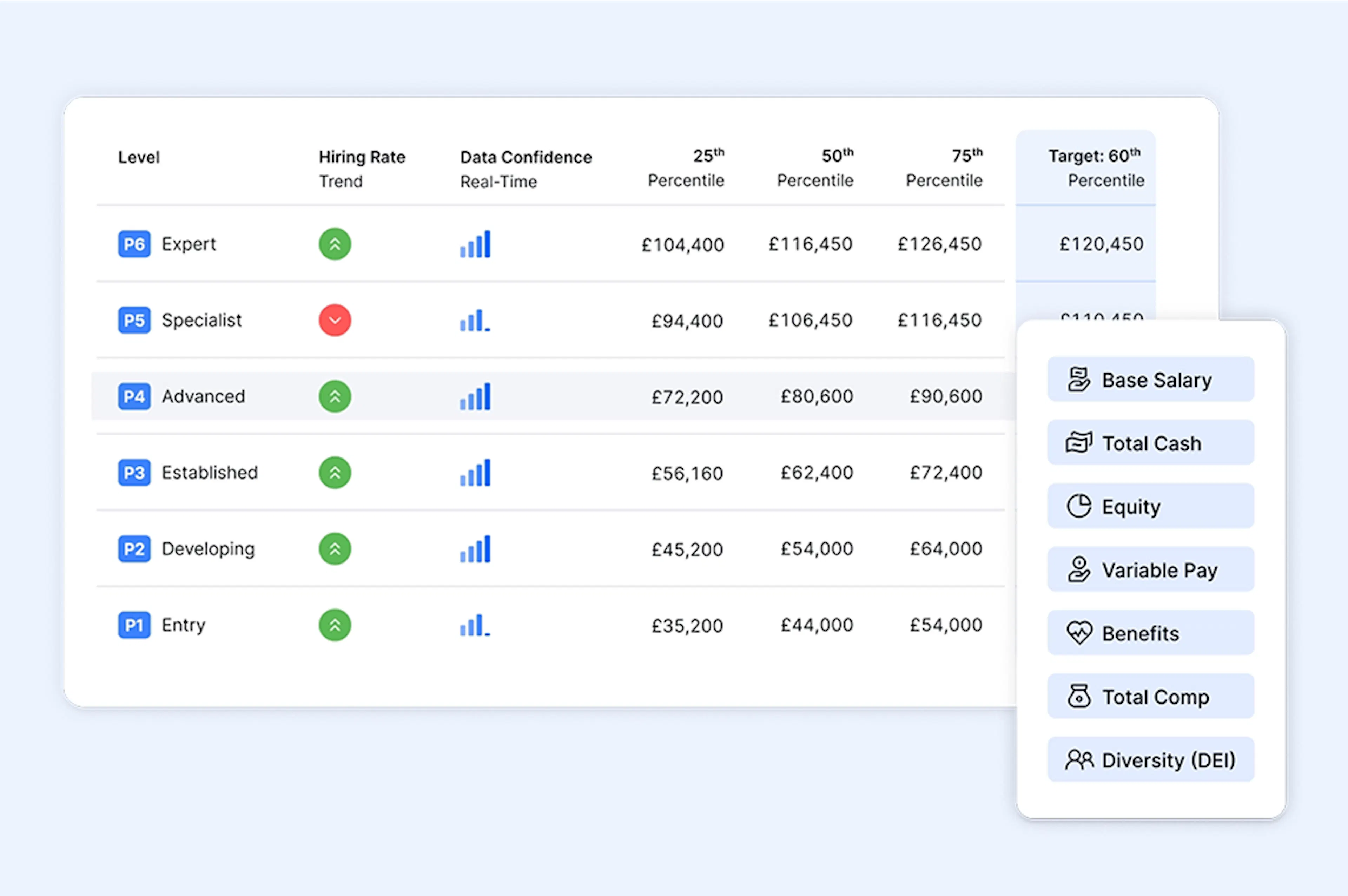
Task: Click the £104,400 cell
Action: [682, 245]
